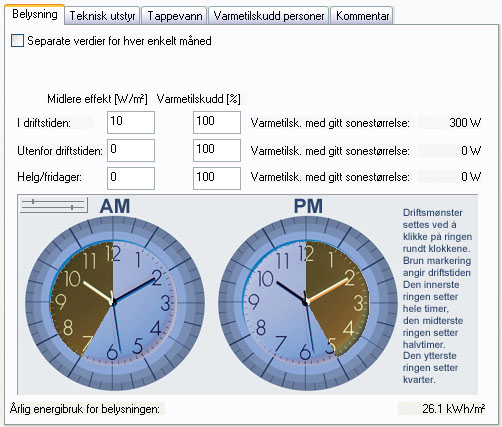Screen dimensions: 502x427
Task: Select the Varmetilskudd personer tab
Action: click(269, 16)
